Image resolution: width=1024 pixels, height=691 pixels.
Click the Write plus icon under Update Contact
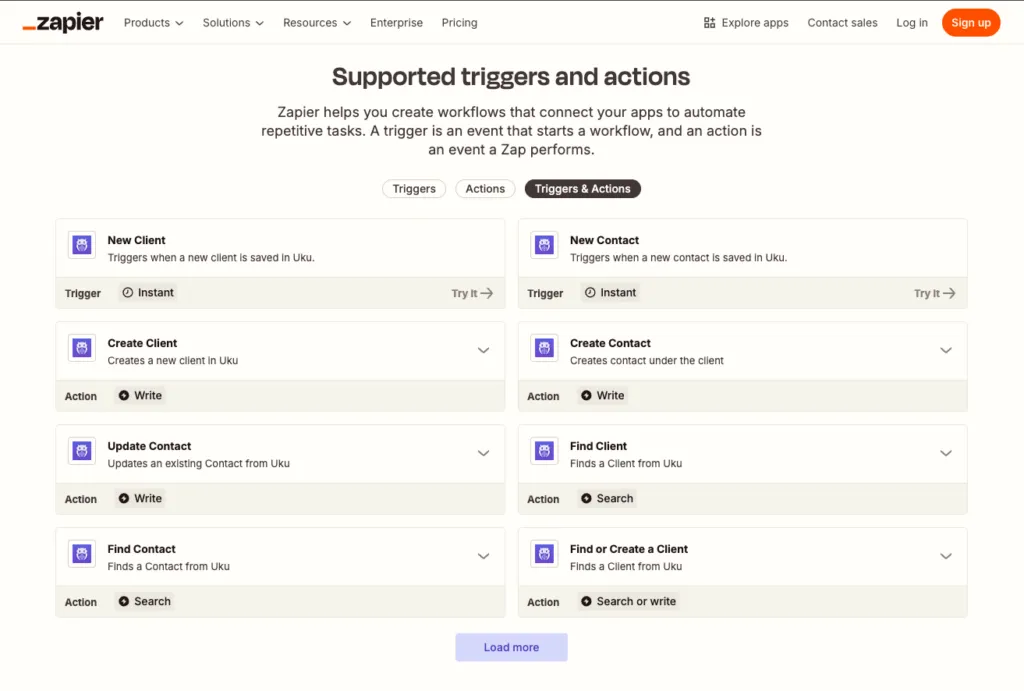click(124, 498)
